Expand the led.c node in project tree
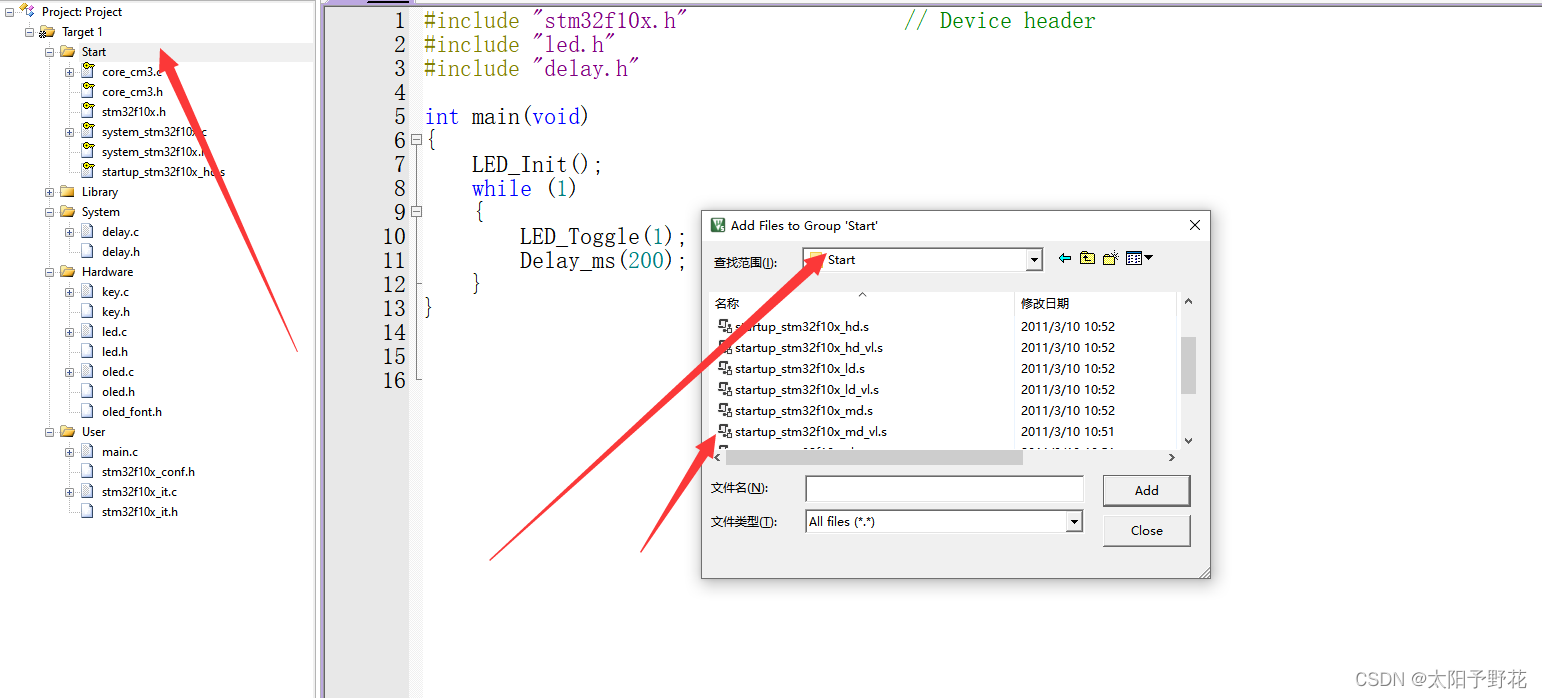 [70, 332]
